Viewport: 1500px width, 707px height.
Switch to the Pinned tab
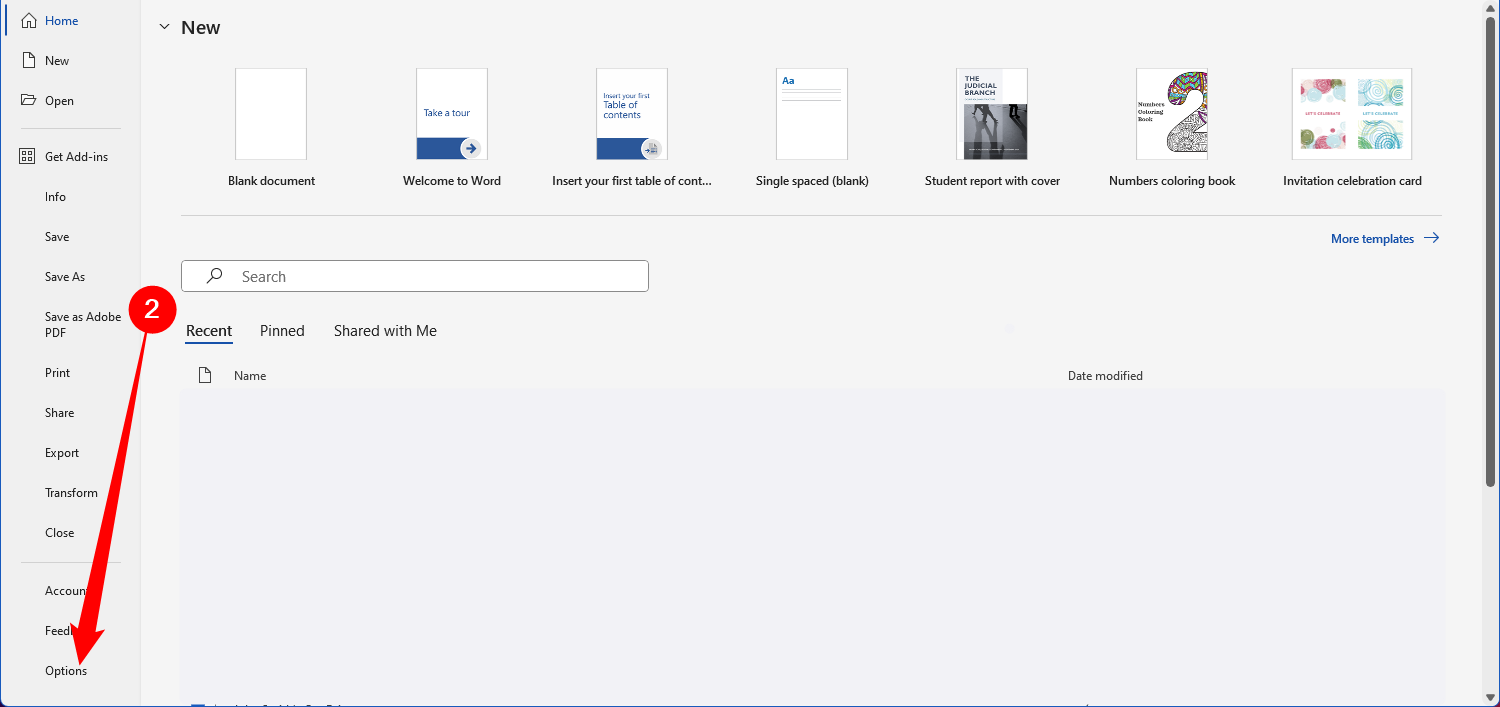pyautogui.click(x=282, y=331)
